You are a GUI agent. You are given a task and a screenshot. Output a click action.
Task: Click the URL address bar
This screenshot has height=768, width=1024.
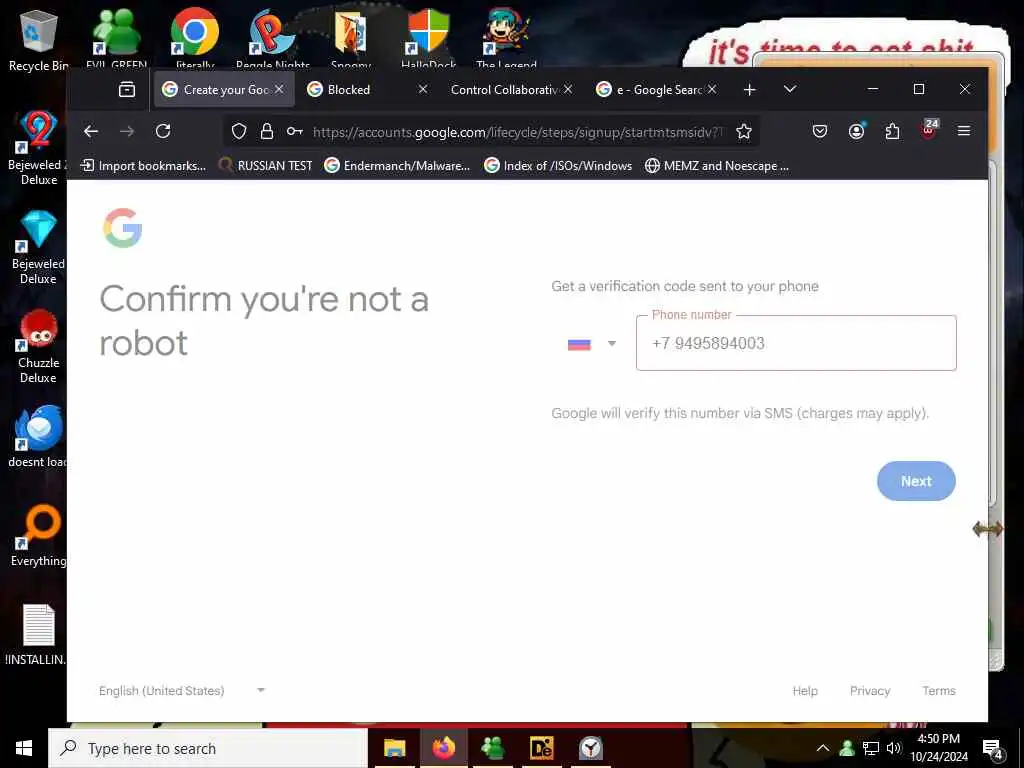pos(518,132)
